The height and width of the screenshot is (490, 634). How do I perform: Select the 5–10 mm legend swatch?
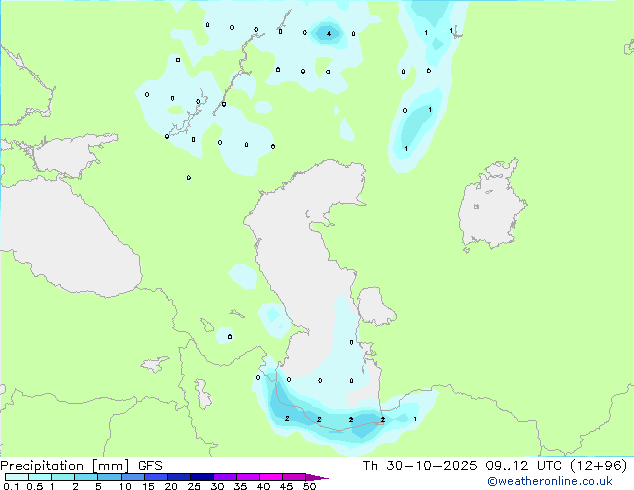pos(109,477)
